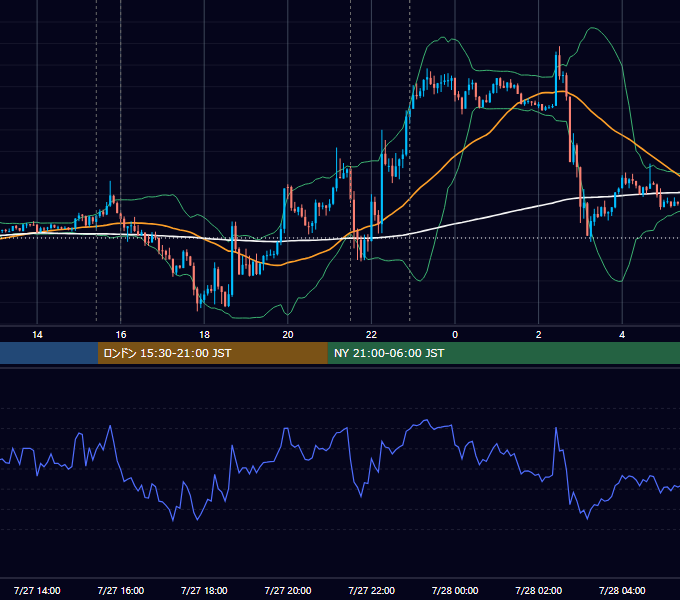Click the 7/28 02:00 label on the lower axis
This screenshot has height=600, width=680.
point(539,590)
